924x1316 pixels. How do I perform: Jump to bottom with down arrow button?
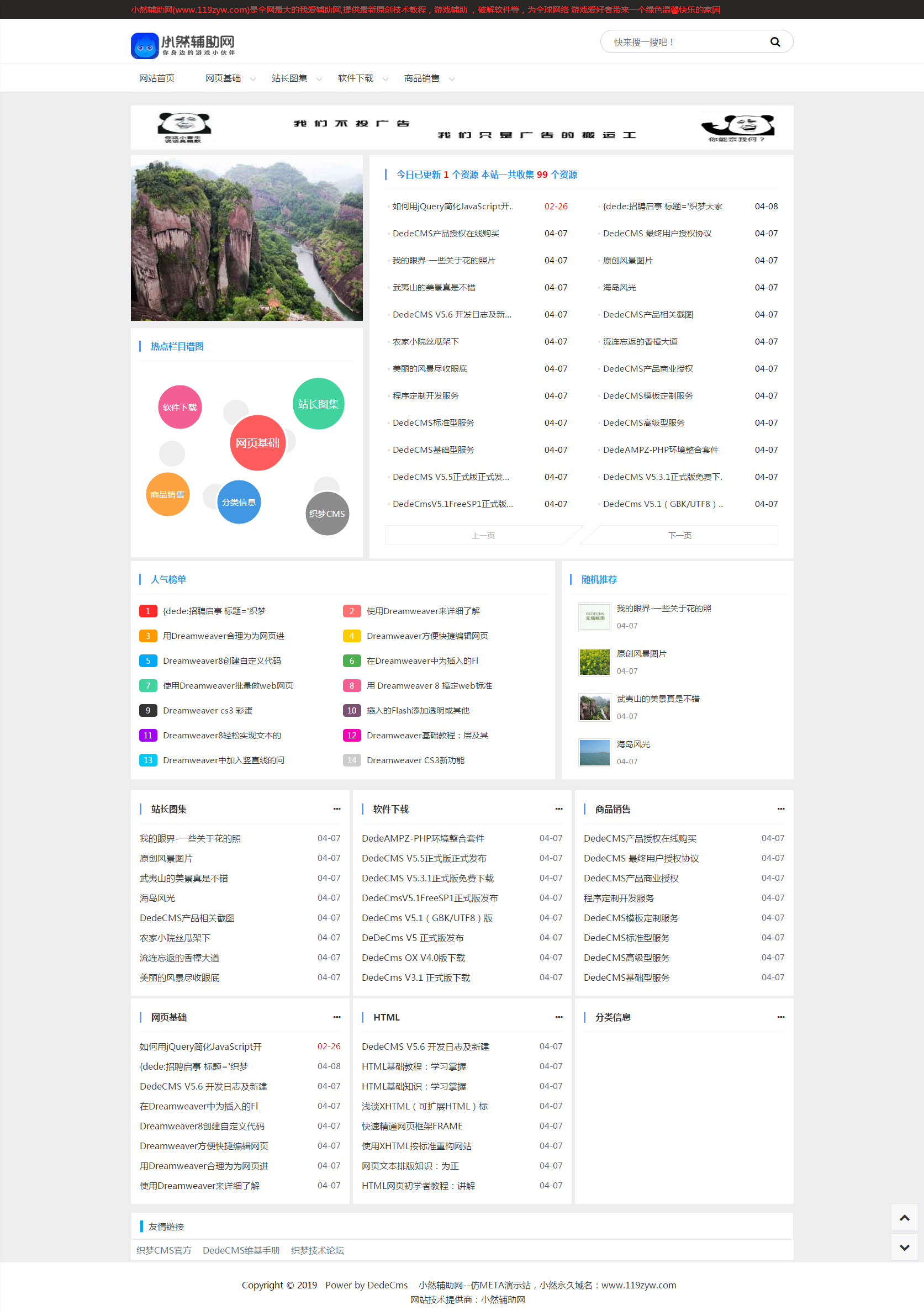point(905,1247)
